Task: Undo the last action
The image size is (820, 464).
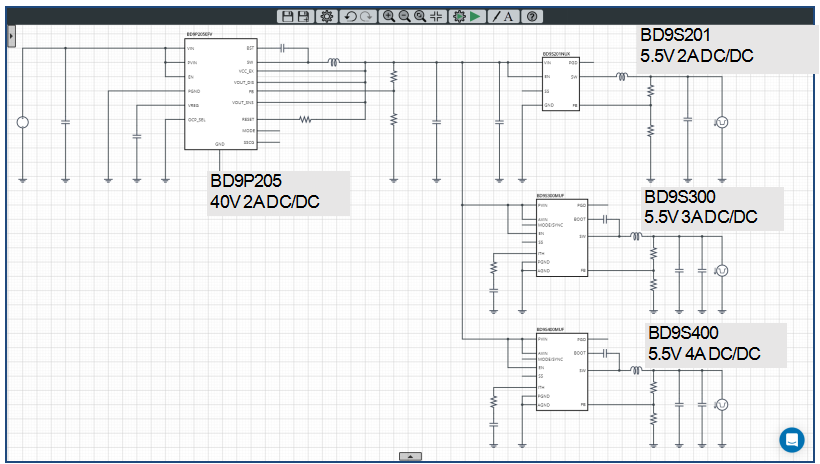Action: (350, 16)
